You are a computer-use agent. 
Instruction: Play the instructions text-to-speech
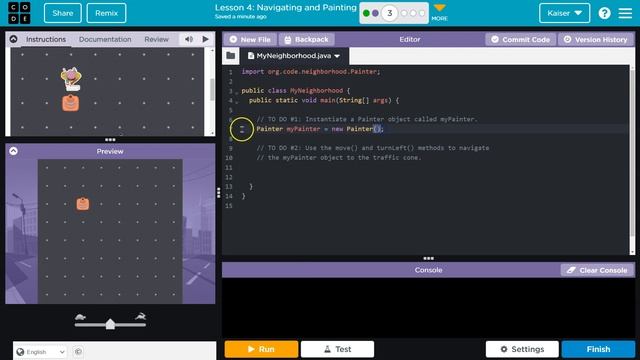pyautogui.click(x=205, y=39)
